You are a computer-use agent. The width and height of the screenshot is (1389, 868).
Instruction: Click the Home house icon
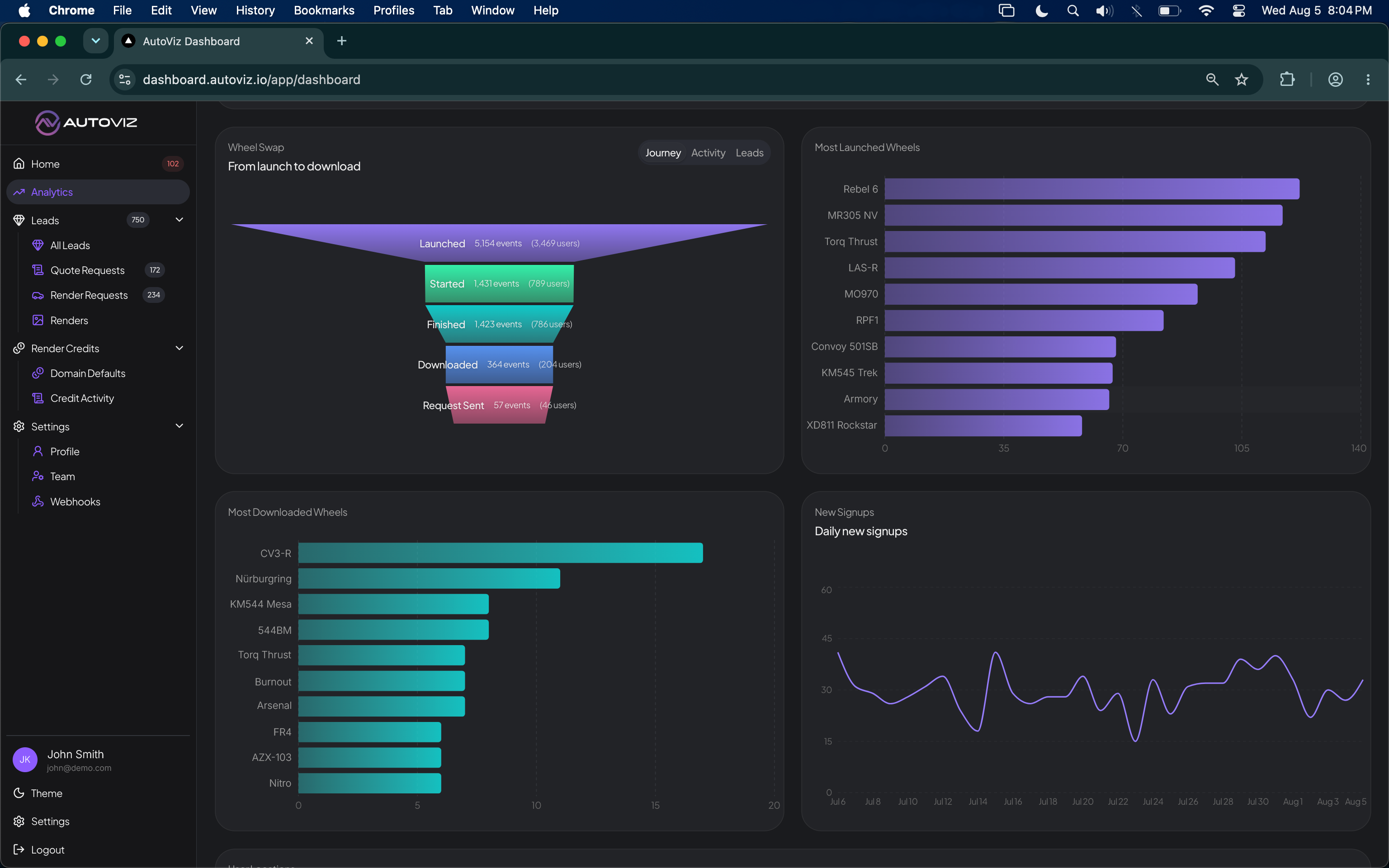[x=19, y=164]
